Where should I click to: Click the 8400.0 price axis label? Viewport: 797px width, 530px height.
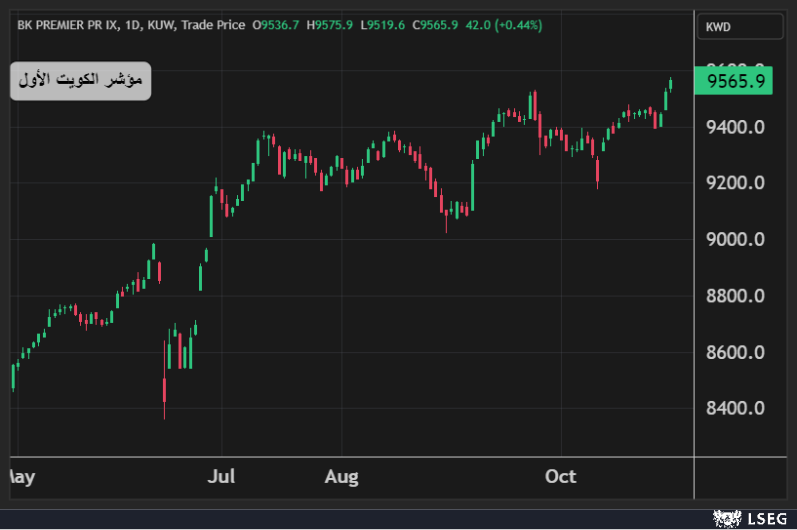coord(735,409)
